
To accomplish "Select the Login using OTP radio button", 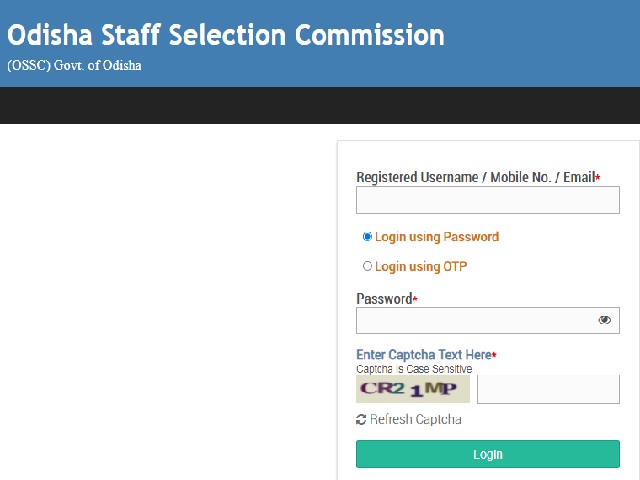I will pyautogui.click(x=368, y=266).
